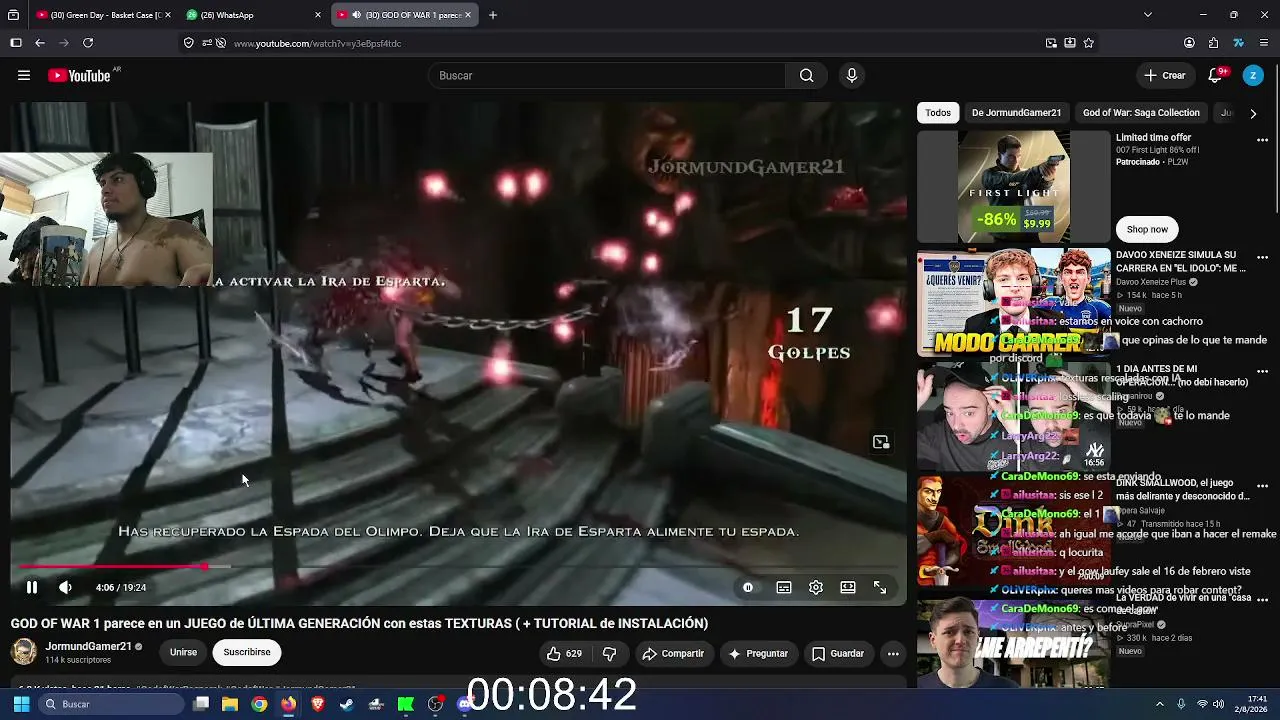Pause the video playback

[x=32, y=588]
